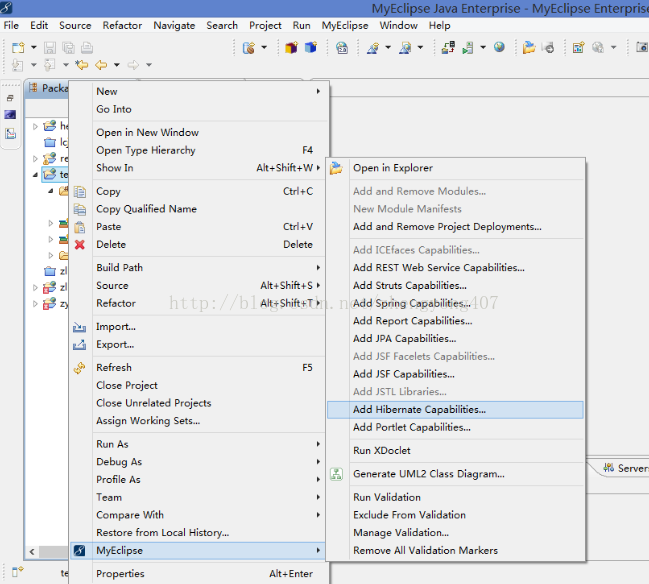
Task: Open the Window menu
Action: tap(399, 26)
